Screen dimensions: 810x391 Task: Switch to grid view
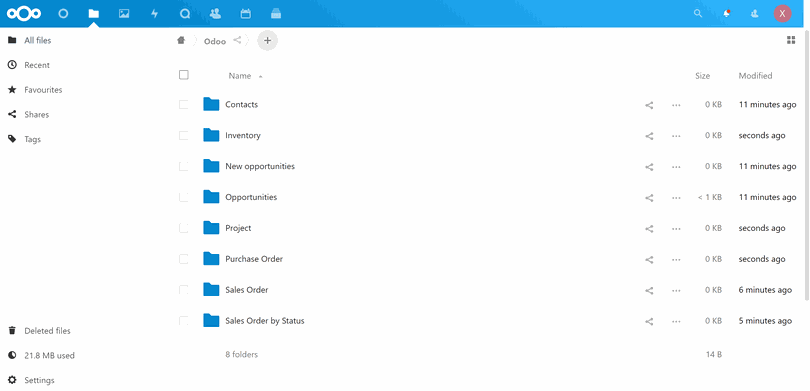[x=791, y=40]
